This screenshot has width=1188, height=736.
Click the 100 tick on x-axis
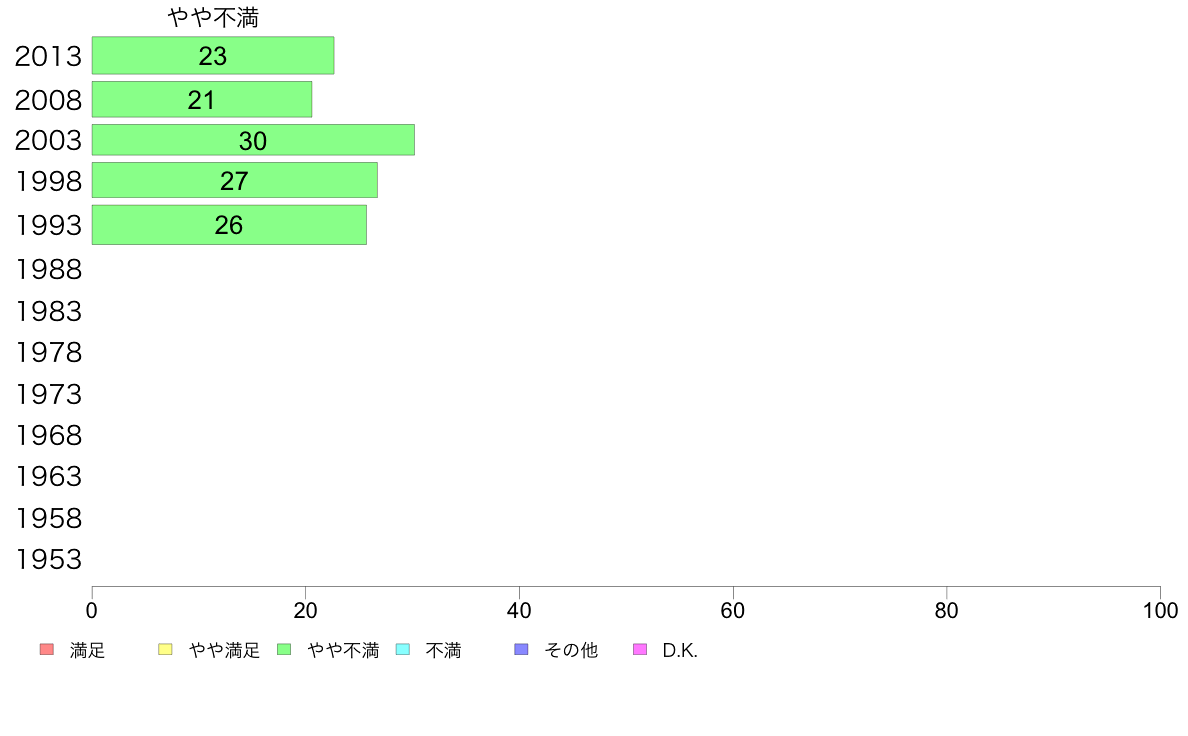click(1160, 610)
